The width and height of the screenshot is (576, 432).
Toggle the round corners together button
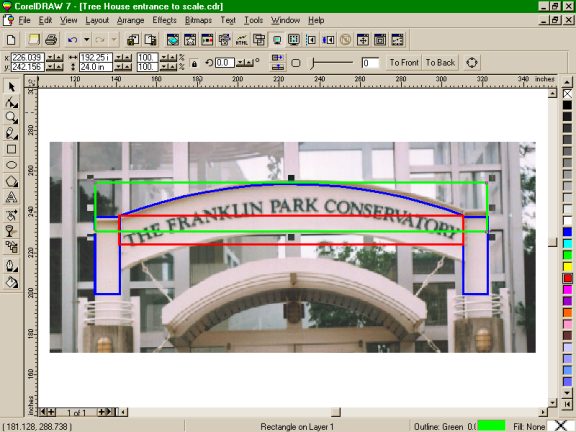(296, 63)
